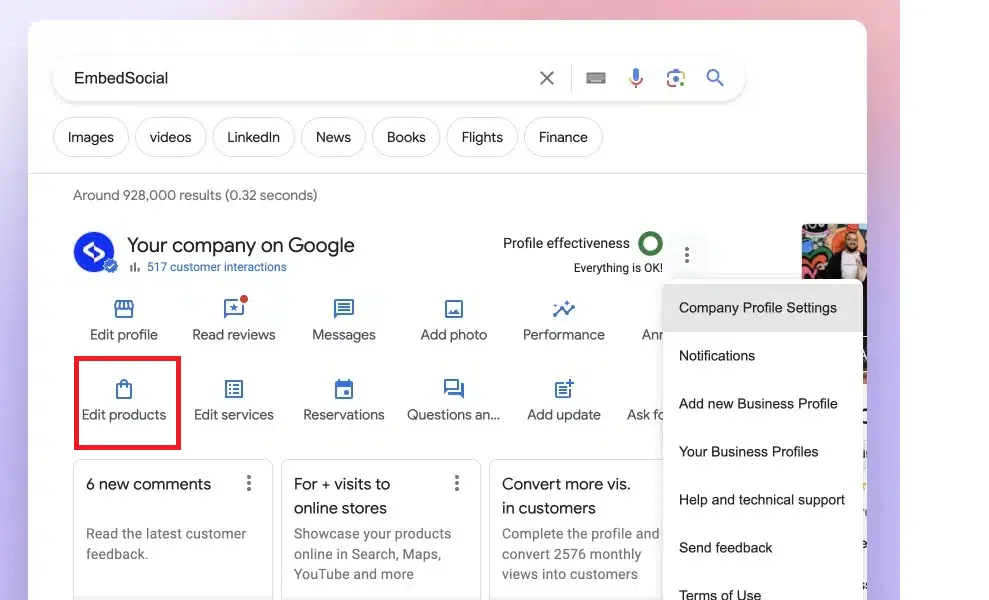The width and height of the screenshot is (989, 600).
Task: Click the blue search magnifier icon
Action: pos(715,78)
